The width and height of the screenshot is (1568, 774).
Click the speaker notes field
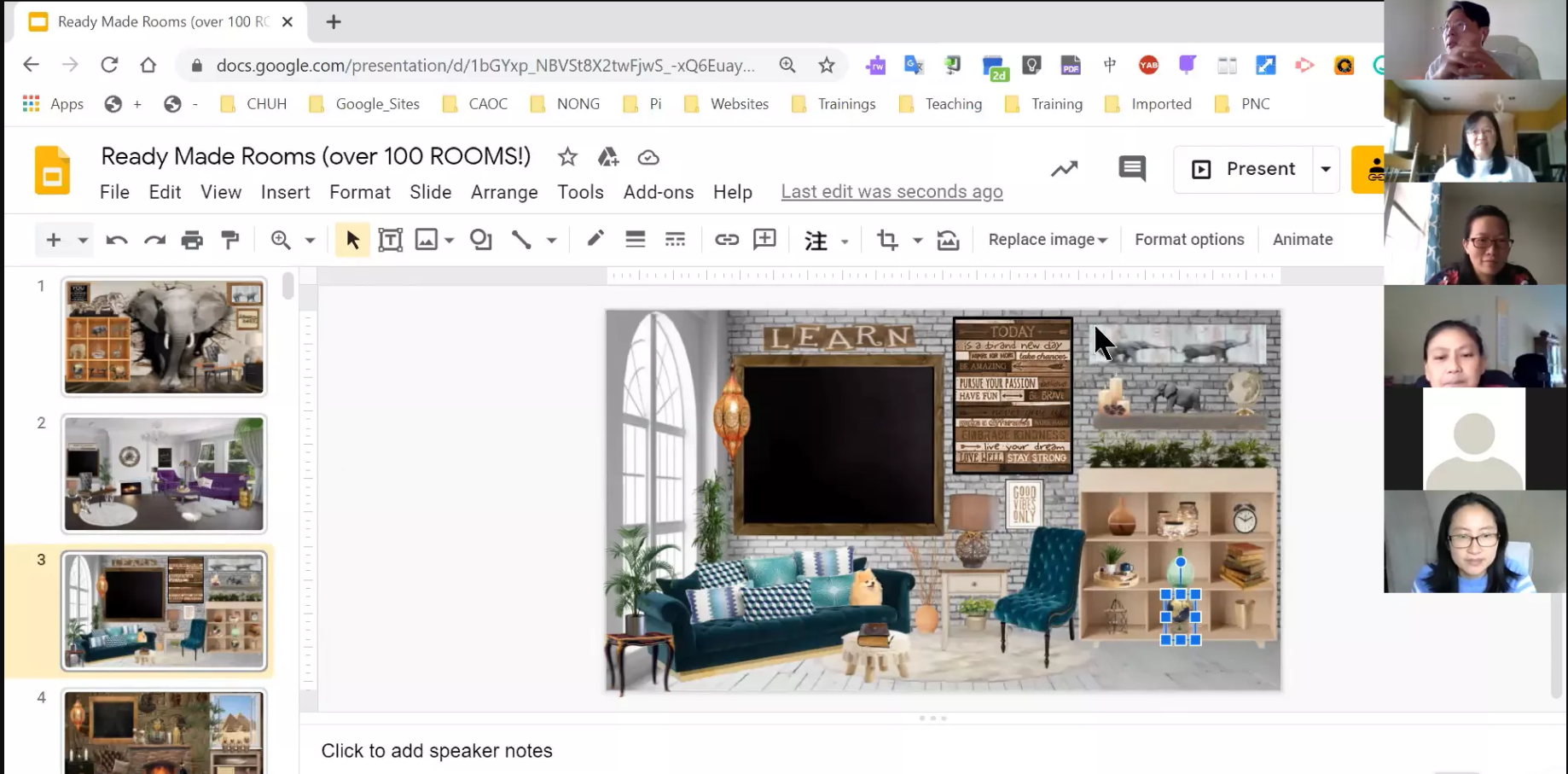[x=437, y=751]
